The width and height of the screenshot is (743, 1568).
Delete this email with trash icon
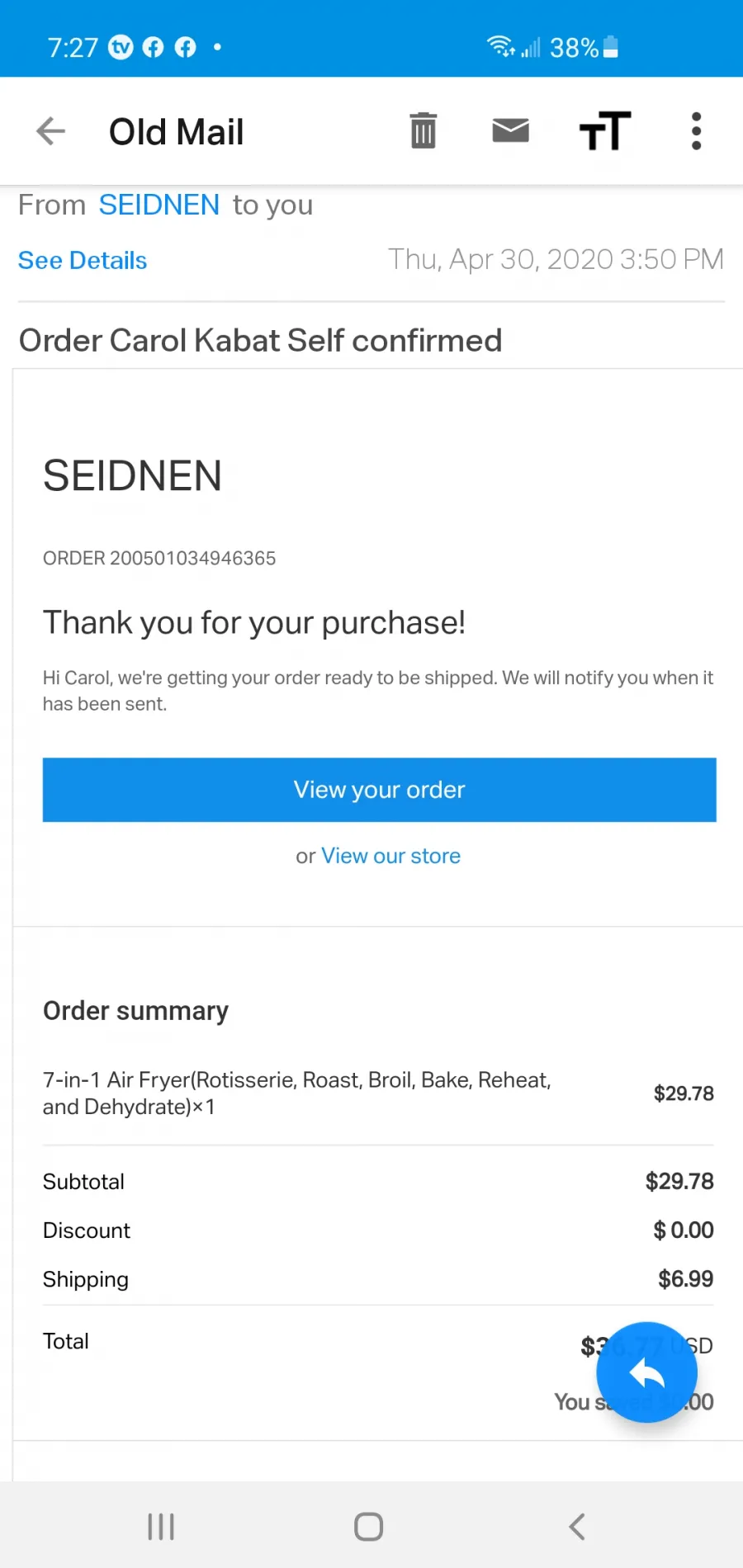[424, 130]
